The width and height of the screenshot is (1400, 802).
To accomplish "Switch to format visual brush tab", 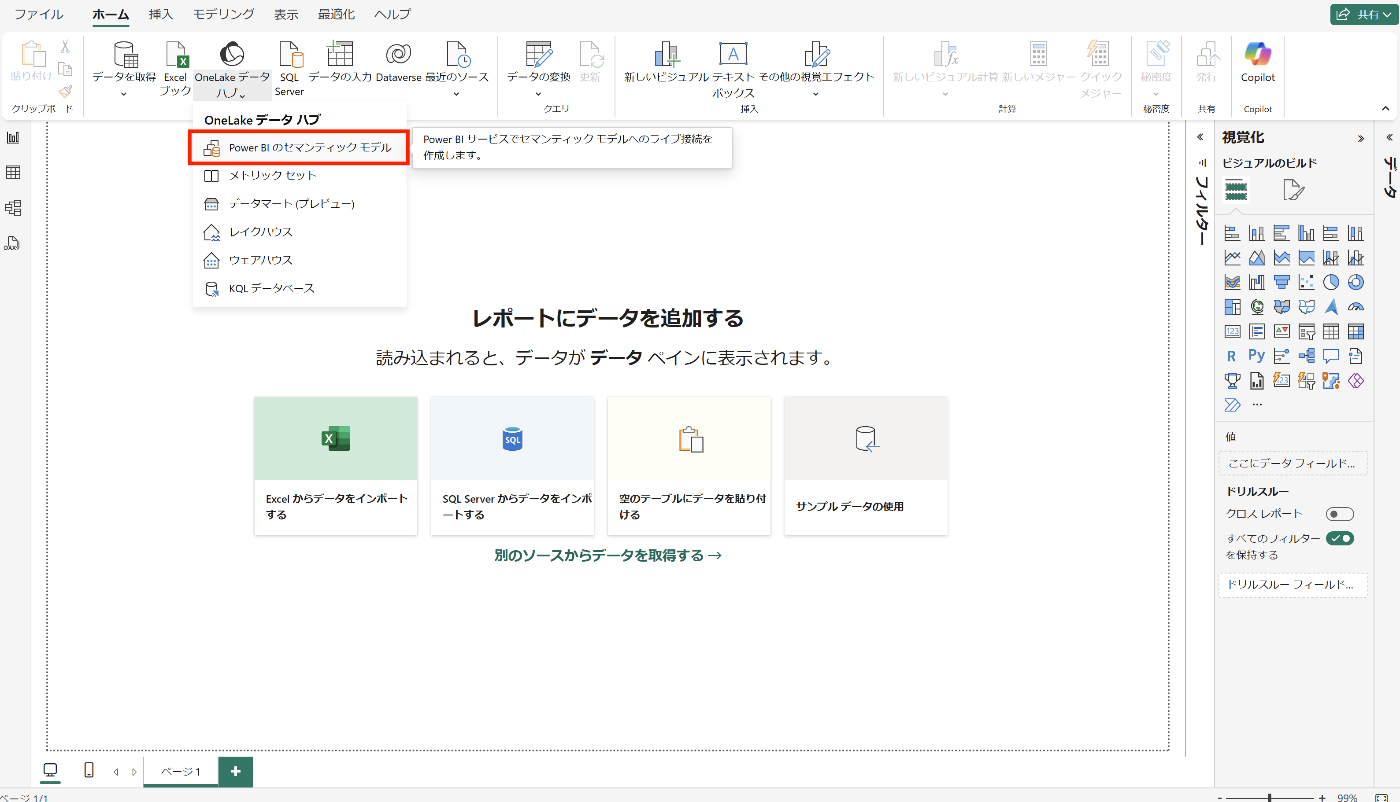I will [x=1293, y=190].
